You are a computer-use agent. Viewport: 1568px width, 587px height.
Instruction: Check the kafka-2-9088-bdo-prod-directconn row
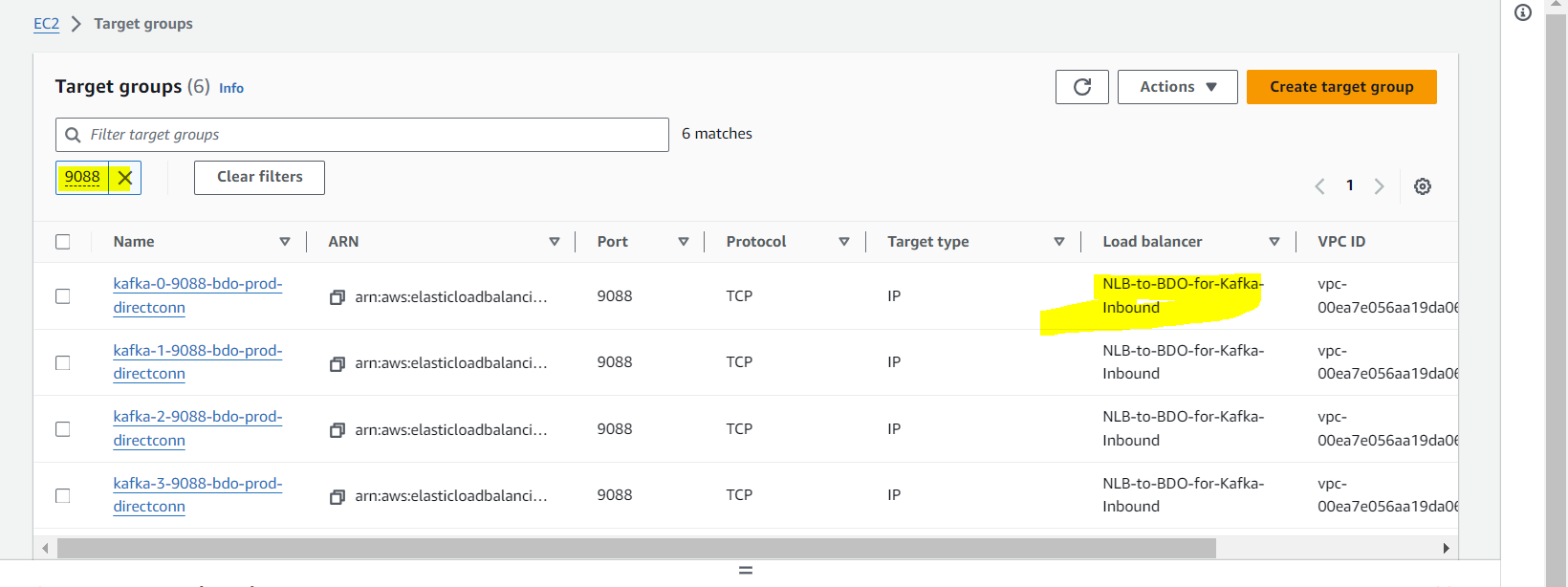click(x=63, y=429)
